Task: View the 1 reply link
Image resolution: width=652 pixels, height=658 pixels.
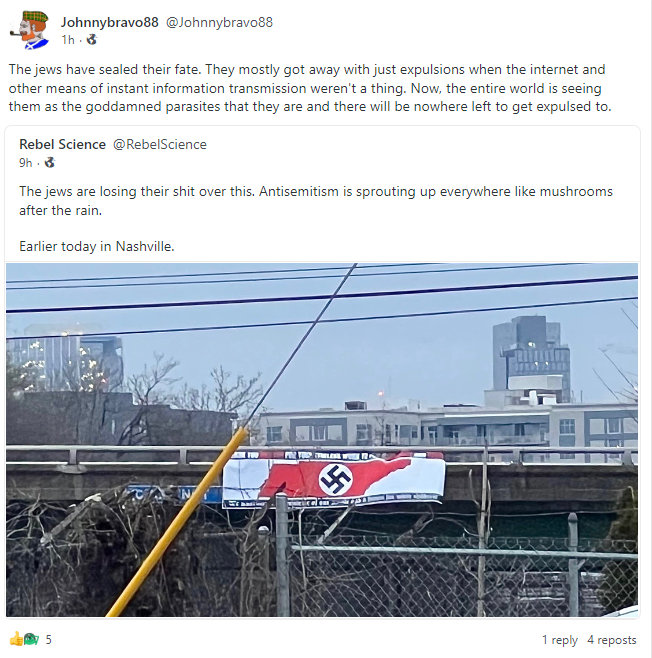Action: click(559, 640)
